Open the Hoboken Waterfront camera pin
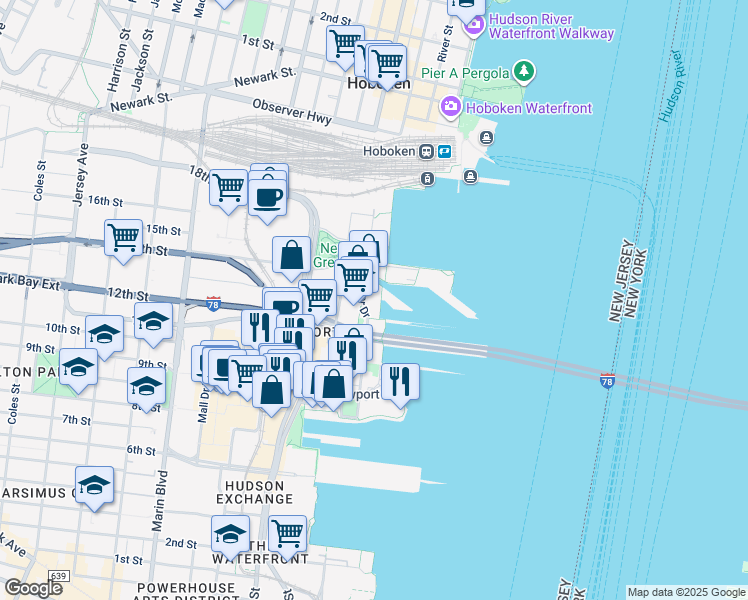748x600 pixels. [450, 107]
